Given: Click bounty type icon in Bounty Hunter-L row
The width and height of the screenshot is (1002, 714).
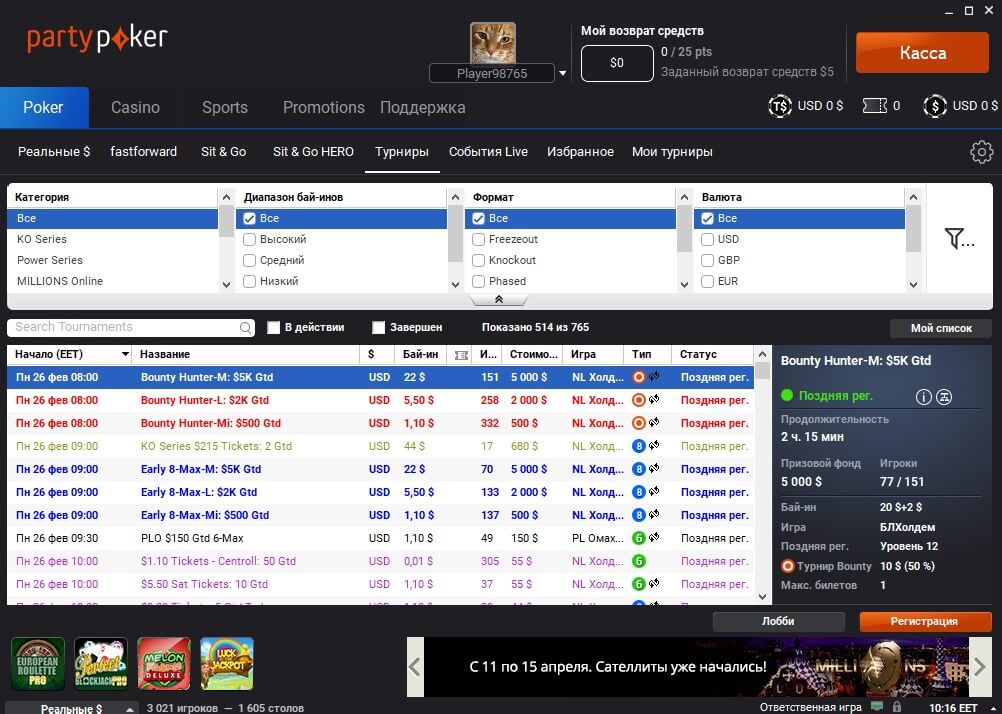Looking at the screenshot, I should pyautogui.click(x=638, y=400).
